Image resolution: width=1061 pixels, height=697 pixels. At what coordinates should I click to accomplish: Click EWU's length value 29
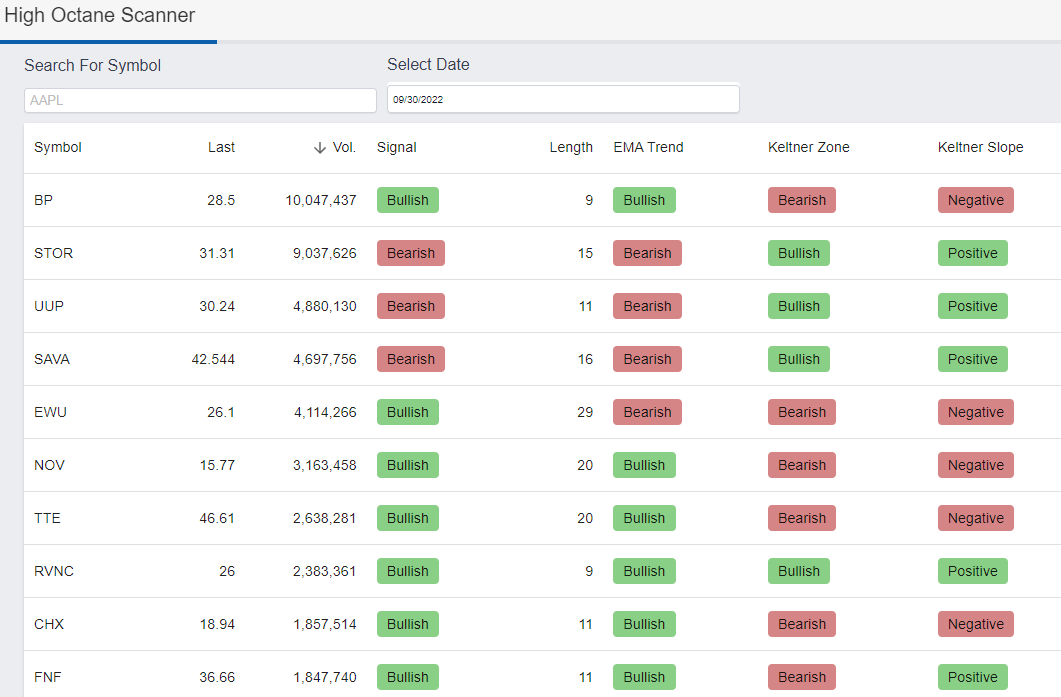click(x=585, y=412)
